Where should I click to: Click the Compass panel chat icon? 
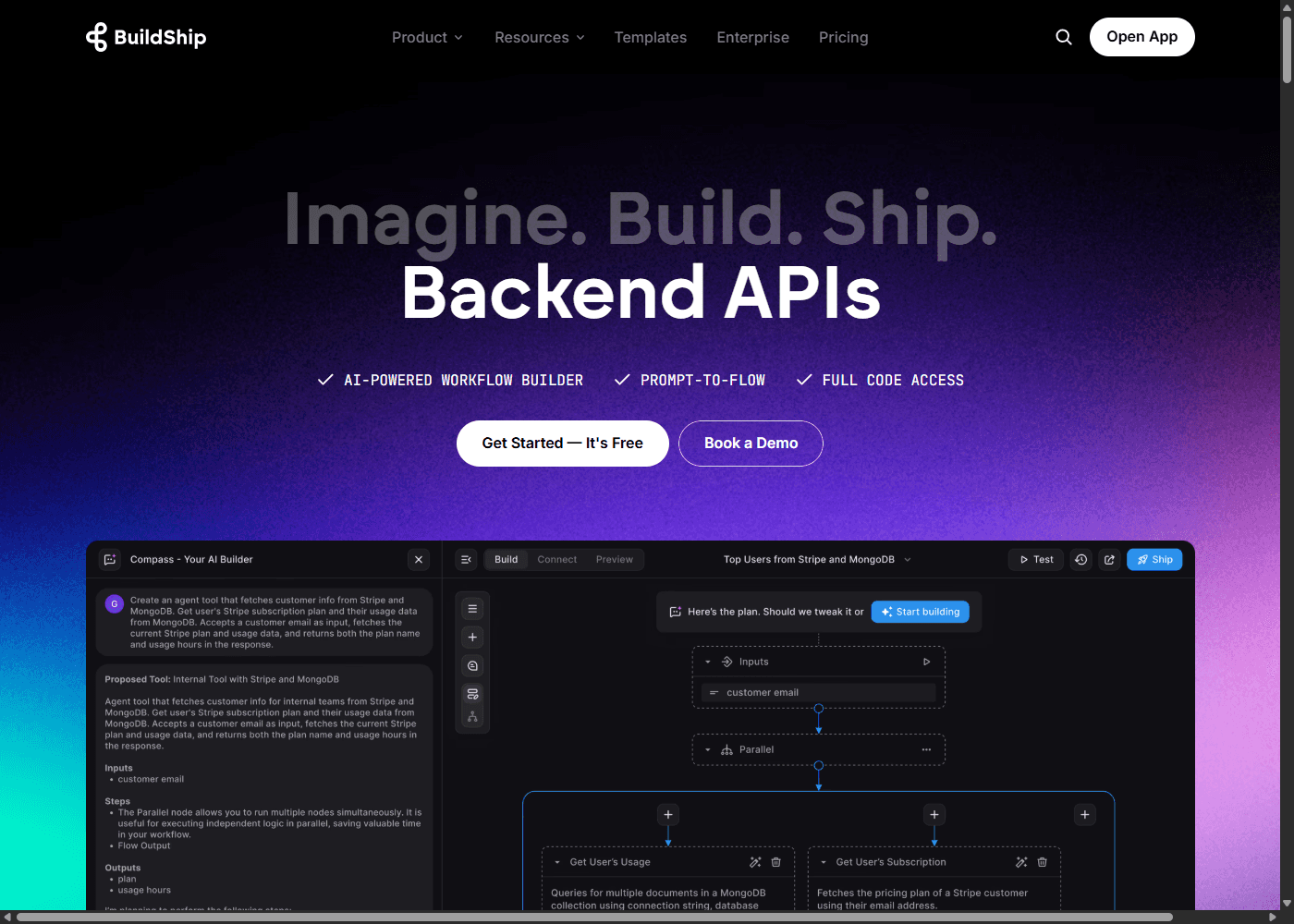[x=110, y=560]
